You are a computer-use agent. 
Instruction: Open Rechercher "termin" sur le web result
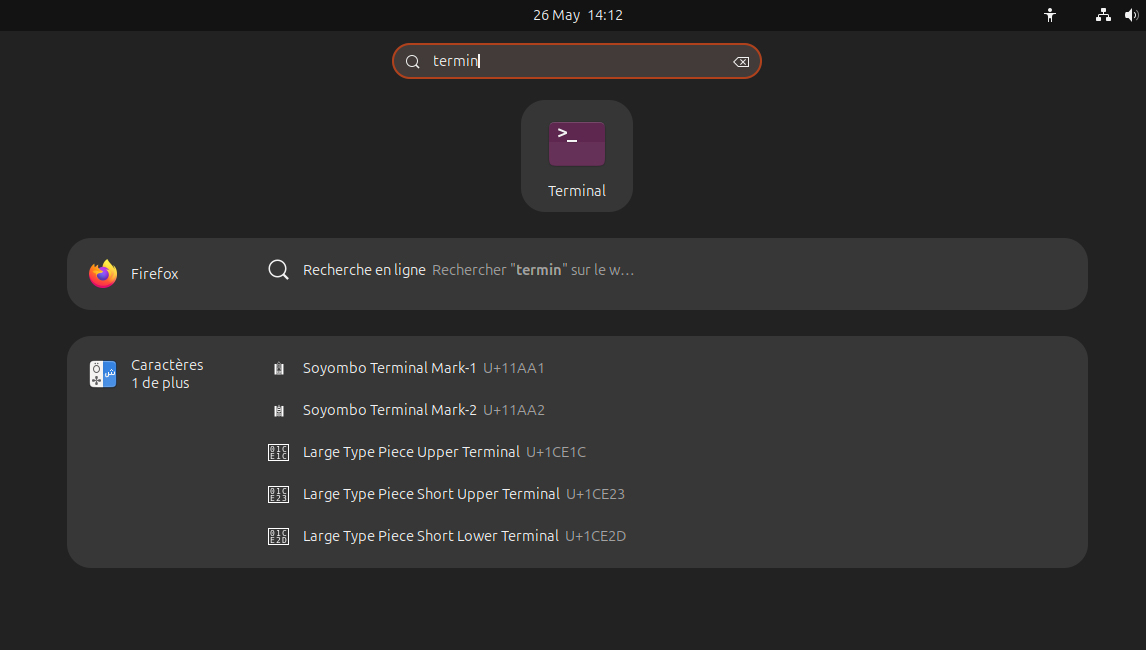click(x=533, y=270)
